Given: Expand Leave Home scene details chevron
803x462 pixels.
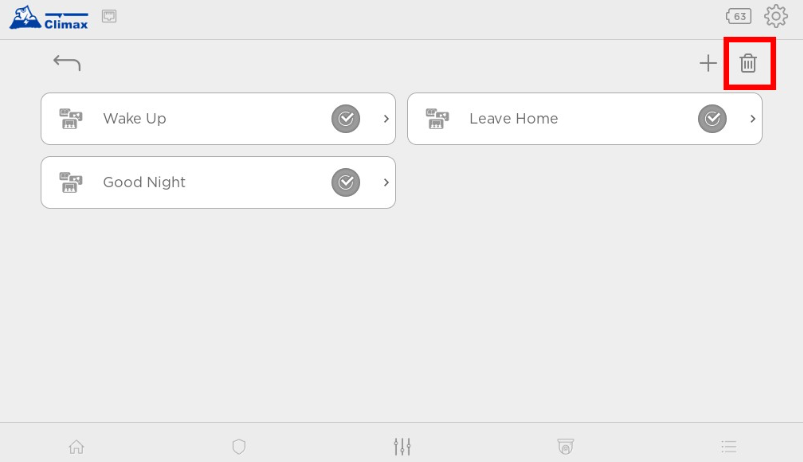Looking at the screenshot, I should pyautogui.click(x=752, y=119).
